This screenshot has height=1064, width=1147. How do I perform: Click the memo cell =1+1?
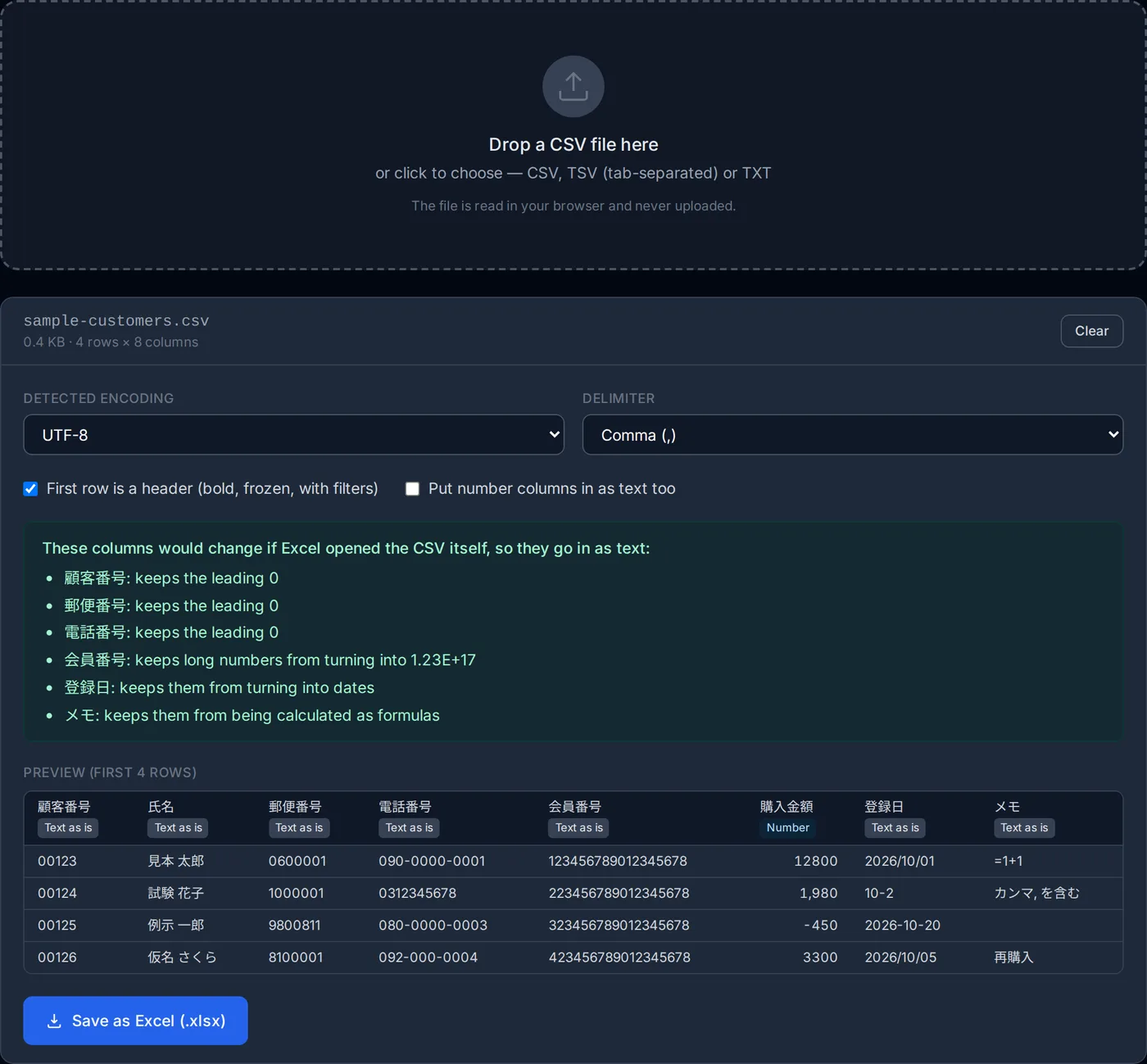point(1009,862)
